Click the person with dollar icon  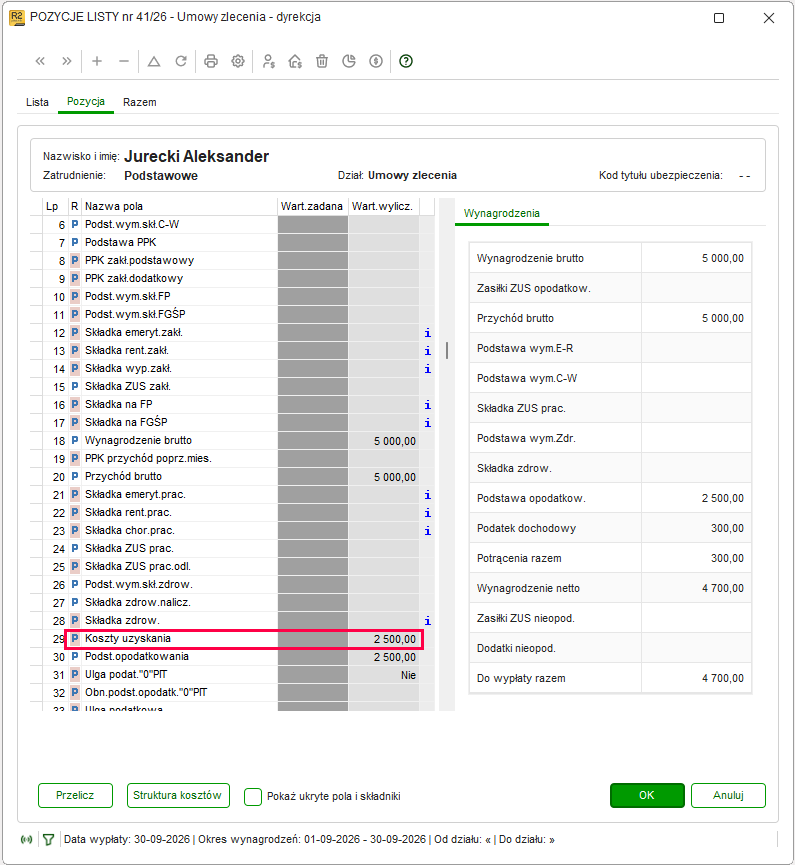[x=268, y=61]
